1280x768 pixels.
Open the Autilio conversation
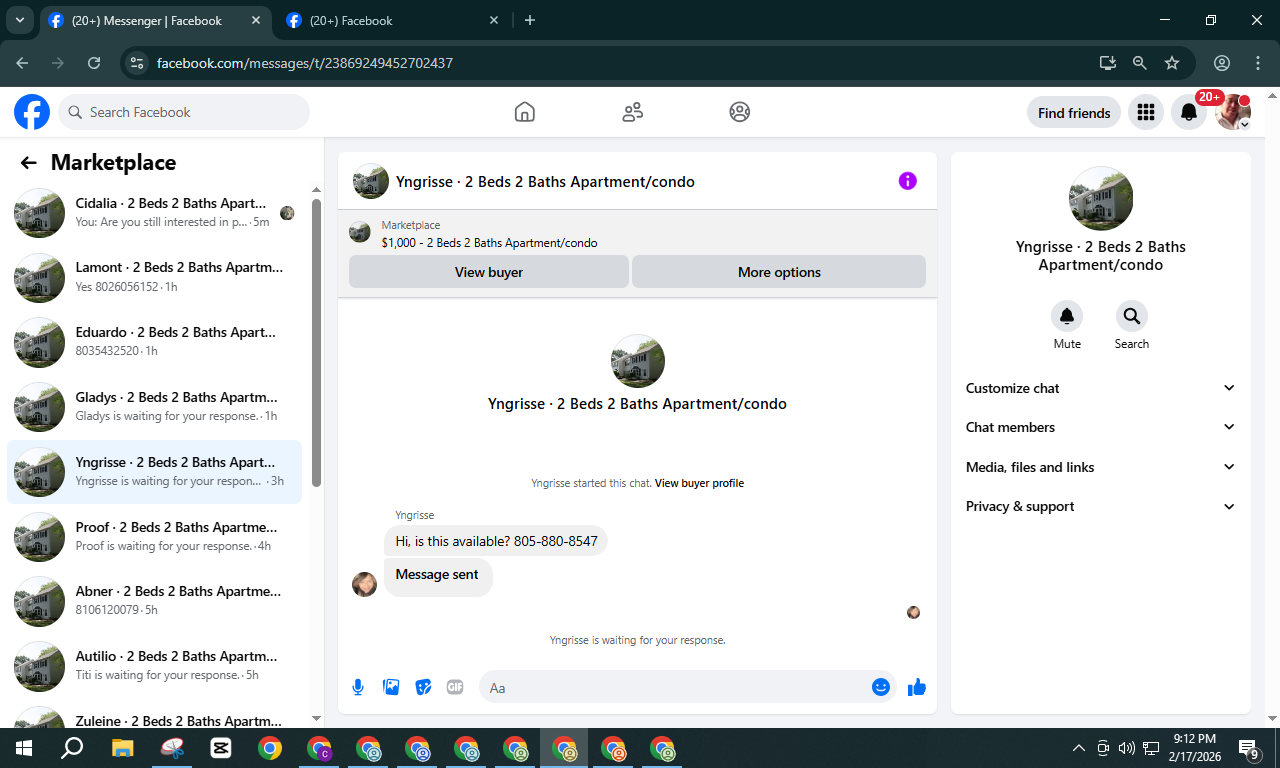[156, 666]
